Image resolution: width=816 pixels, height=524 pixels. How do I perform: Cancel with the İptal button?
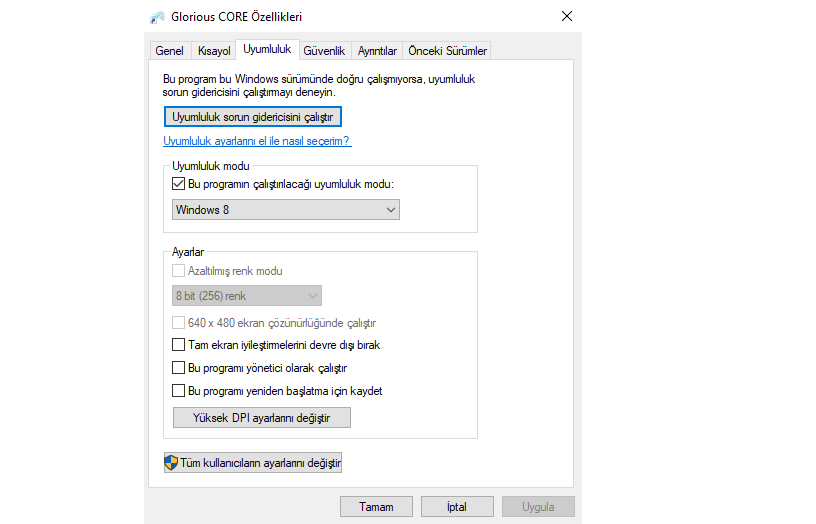tap(457, 507)
